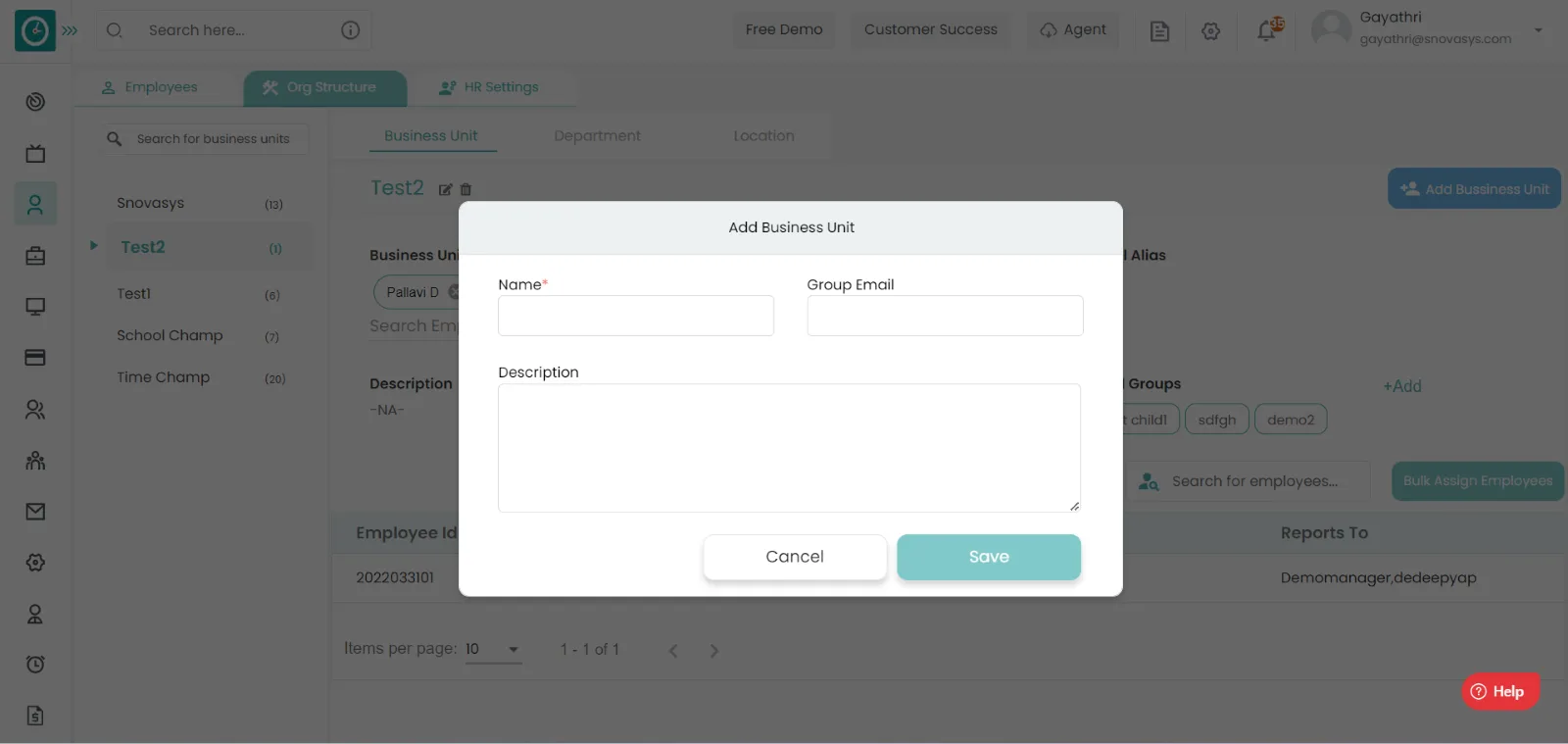
Task: Select the Location sub-tab
Action: pyautogui.click(x=764, y=136)
